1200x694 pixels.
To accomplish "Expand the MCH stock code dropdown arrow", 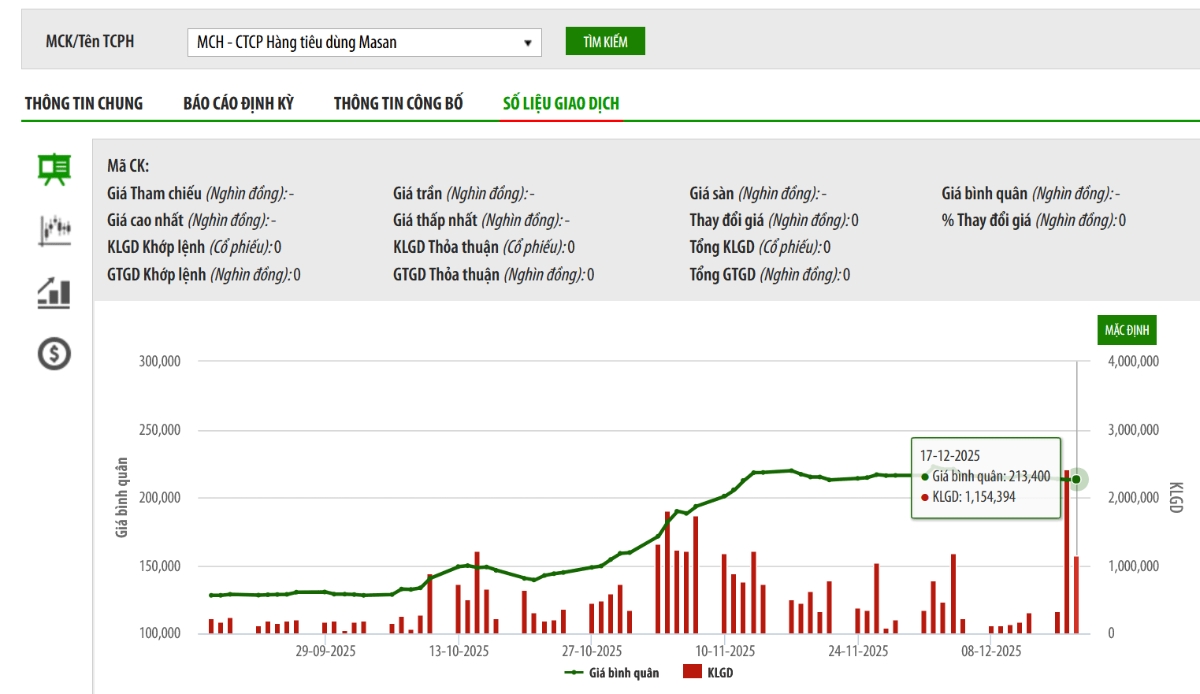I will tap(527, 43).
